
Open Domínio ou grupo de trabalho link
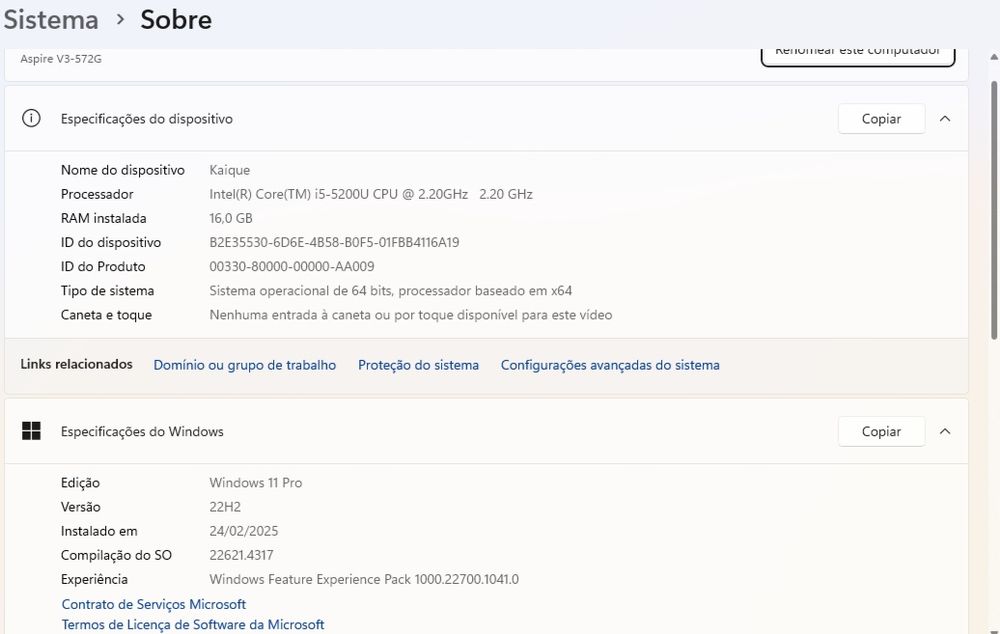(245, 365)
